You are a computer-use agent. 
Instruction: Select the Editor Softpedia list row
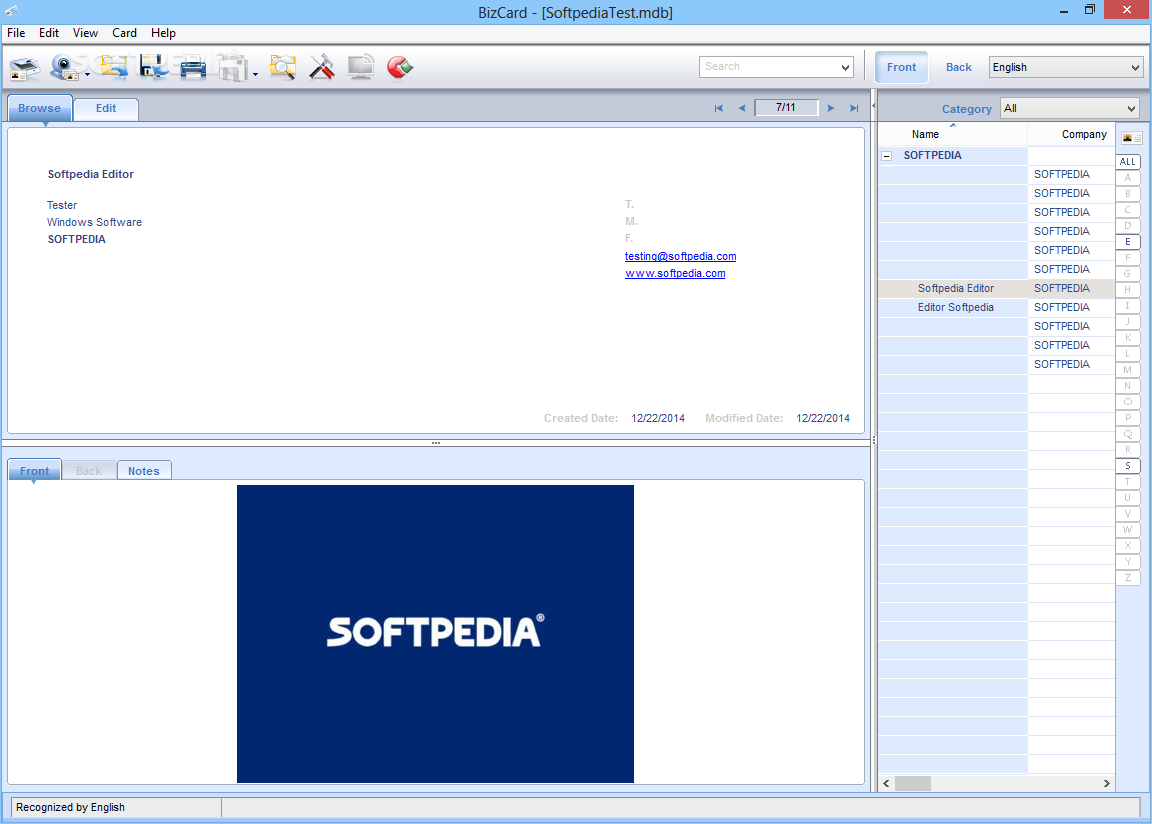pyautogui.click(x=996, y=308)
